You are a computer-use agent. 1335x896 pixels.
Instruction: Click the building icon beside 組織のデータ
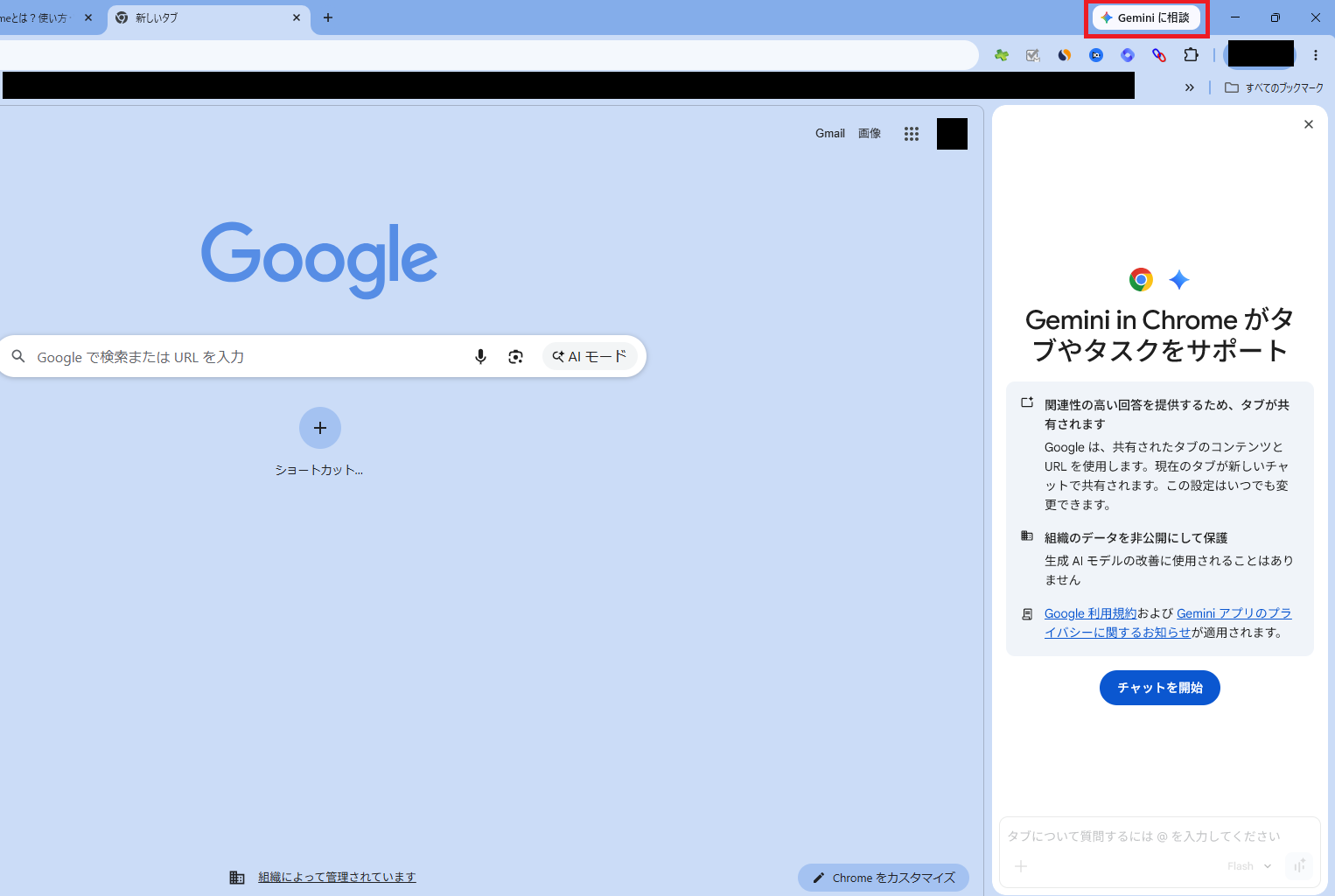pos(1027,536)
